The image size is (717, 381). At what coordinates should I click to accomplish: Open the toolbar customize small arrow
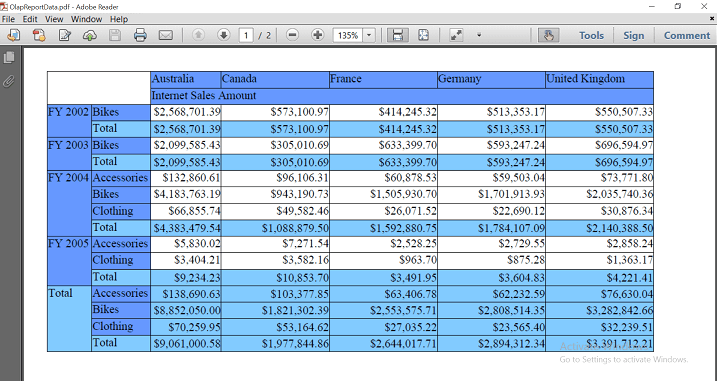pos(479,35)
